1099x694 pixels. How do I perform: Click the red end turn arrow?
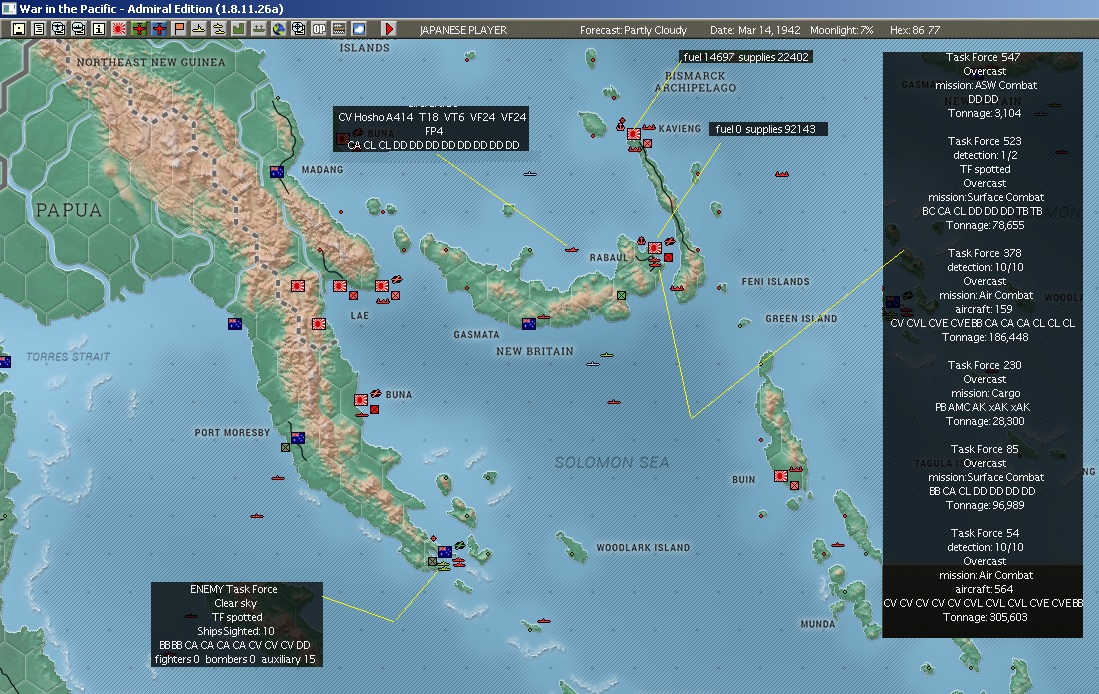coord(389,29)
